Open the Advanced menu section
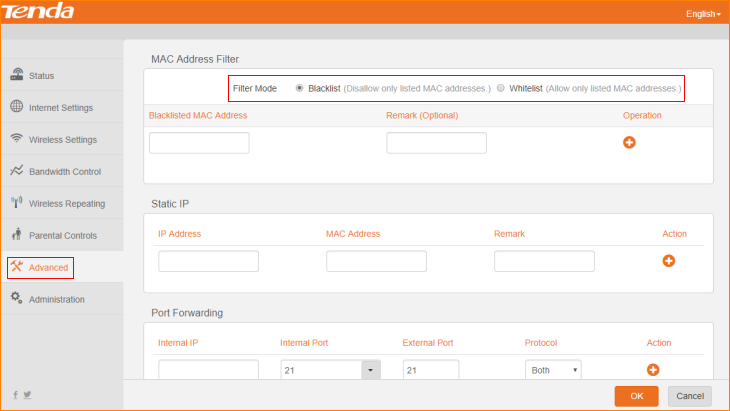Viewport: 730px width, 411px height. point(40,267)
